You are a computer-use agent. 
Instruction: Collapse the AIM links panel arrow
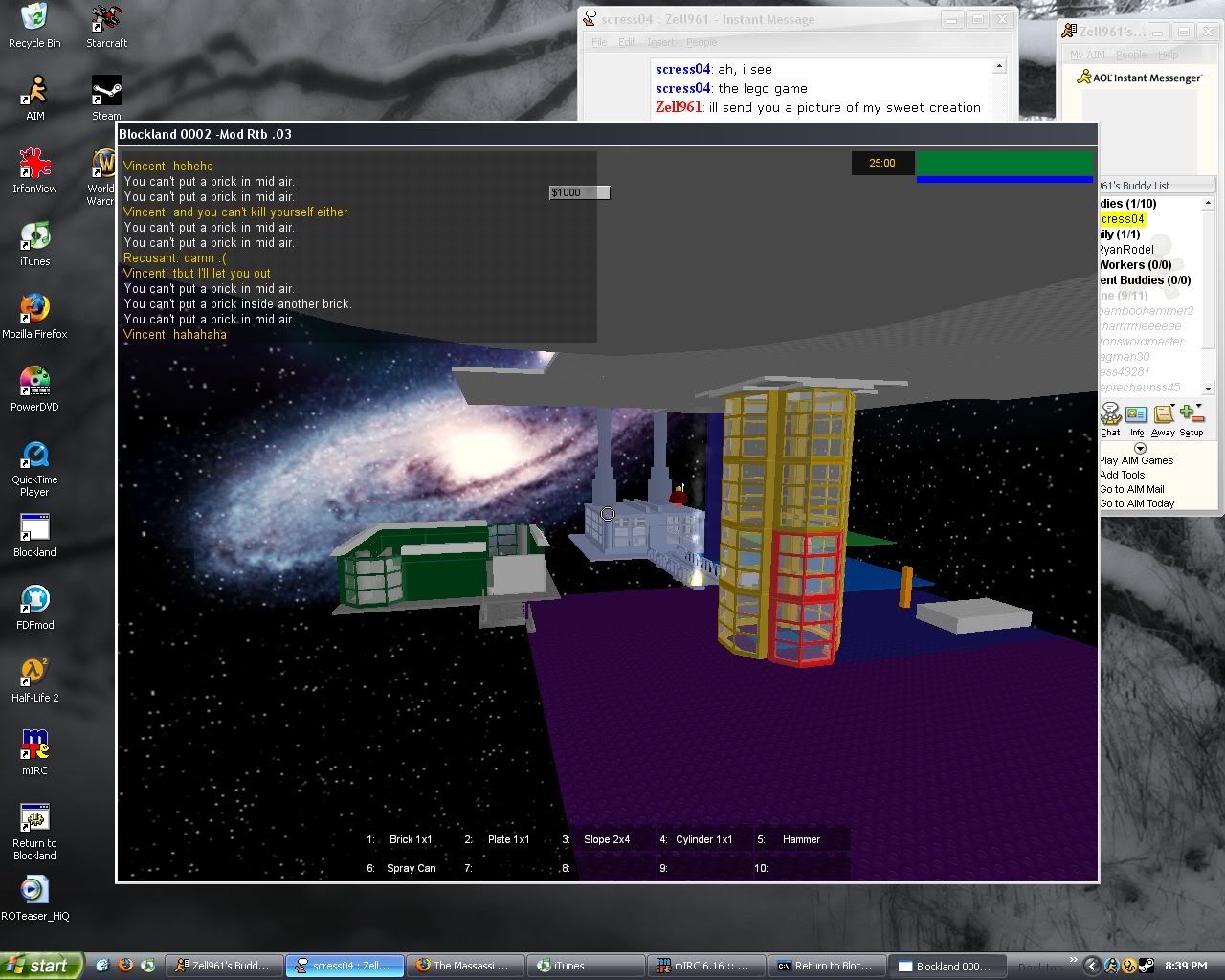(x=1140, y=448)
